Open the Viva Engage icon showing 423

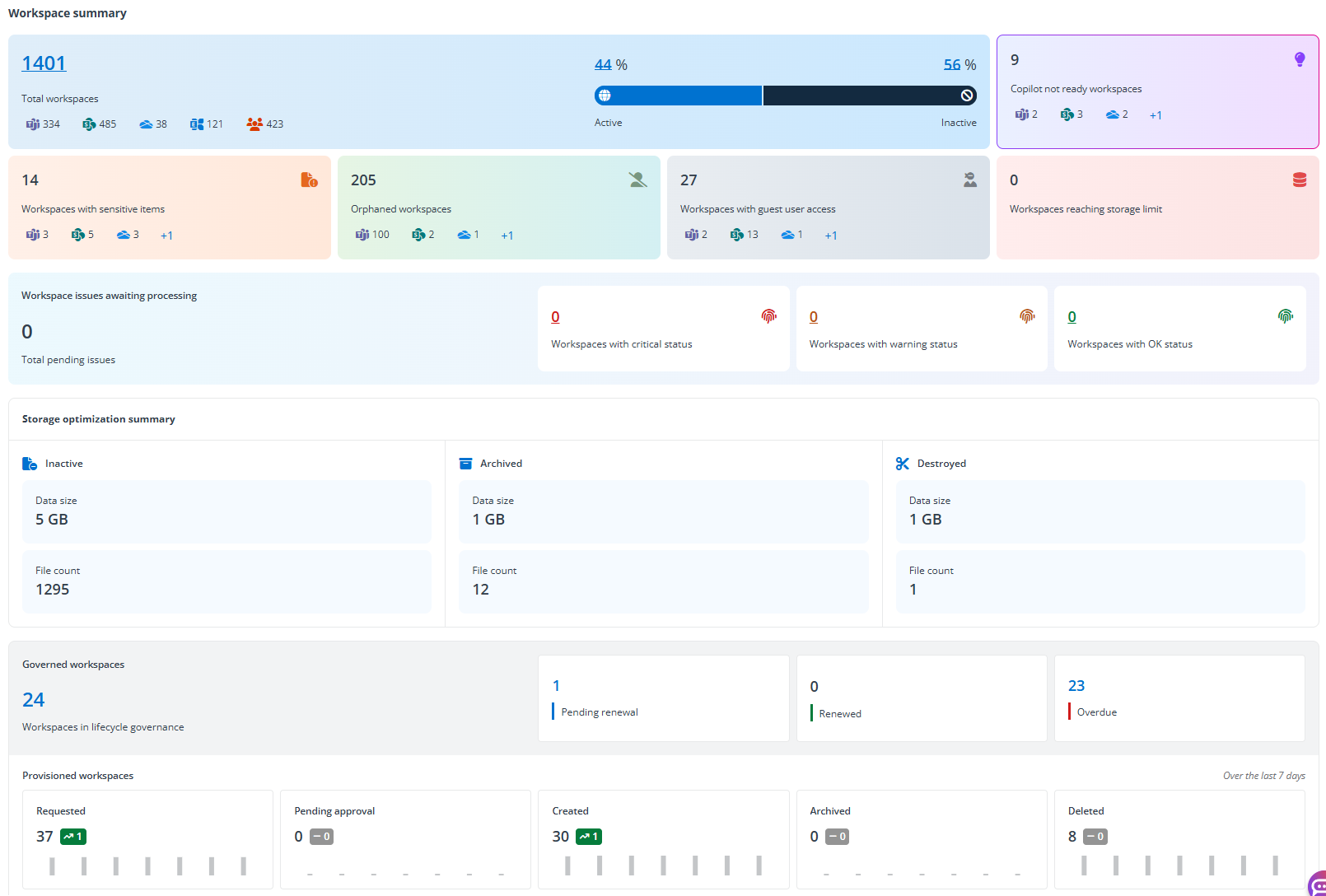coord(253,124)
